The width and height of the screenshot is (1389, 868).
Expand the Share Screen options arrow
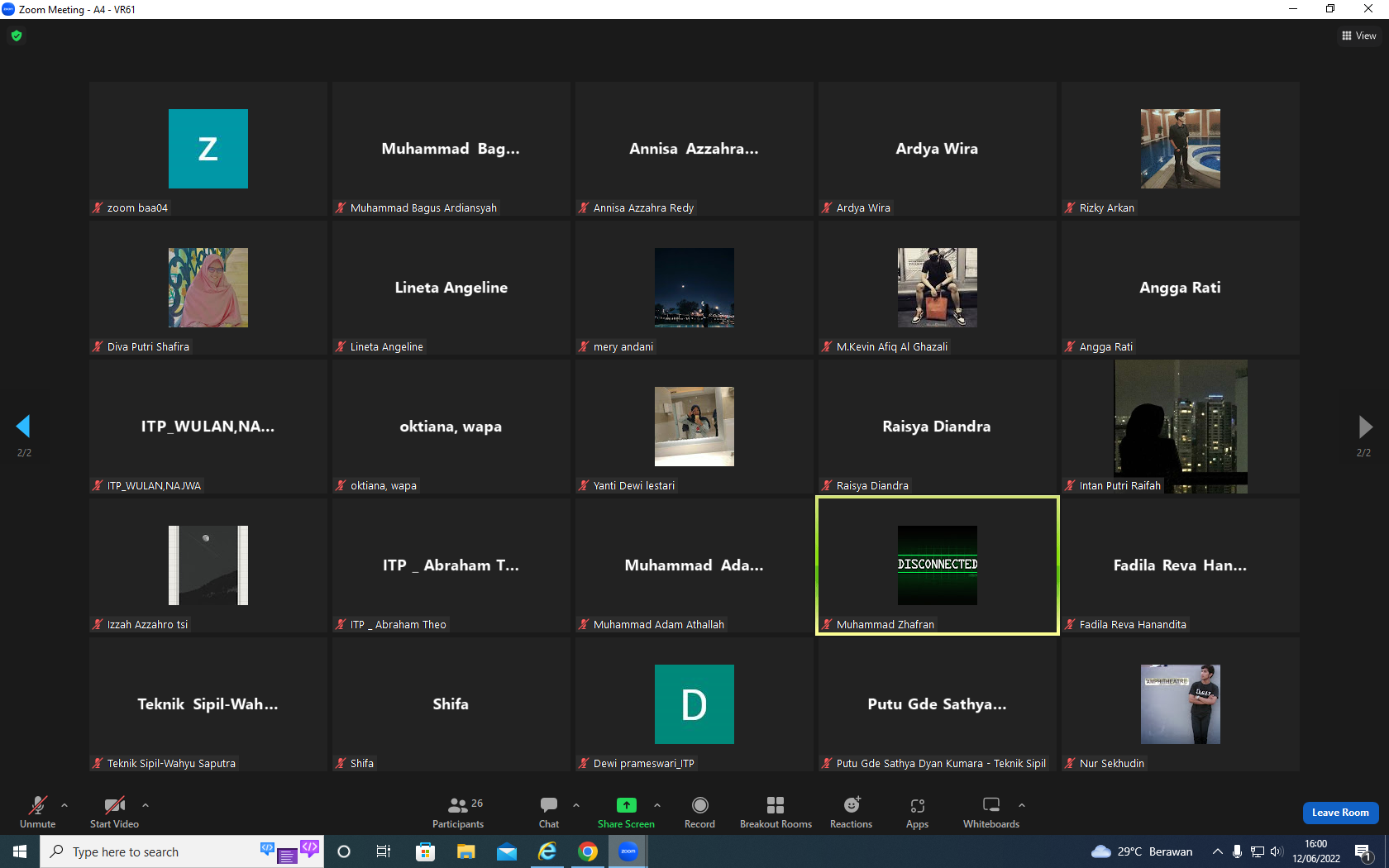[657, 804]
